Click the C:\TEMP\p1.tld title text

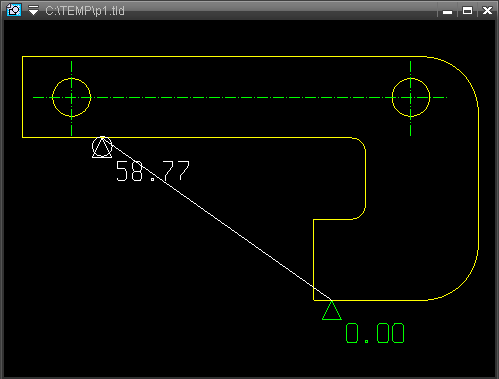coord(85,11)
